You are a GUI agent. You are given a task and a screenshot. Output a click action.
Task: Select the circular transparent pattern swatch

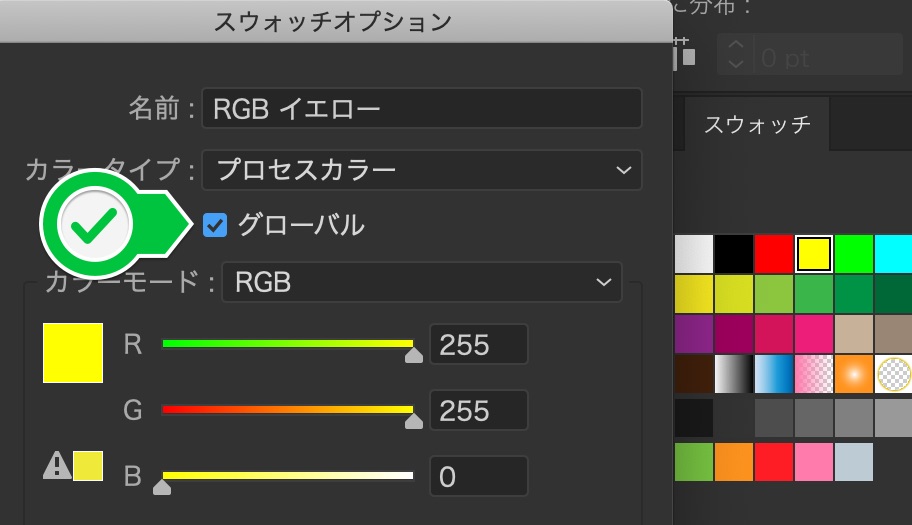(x=893, y=374)
